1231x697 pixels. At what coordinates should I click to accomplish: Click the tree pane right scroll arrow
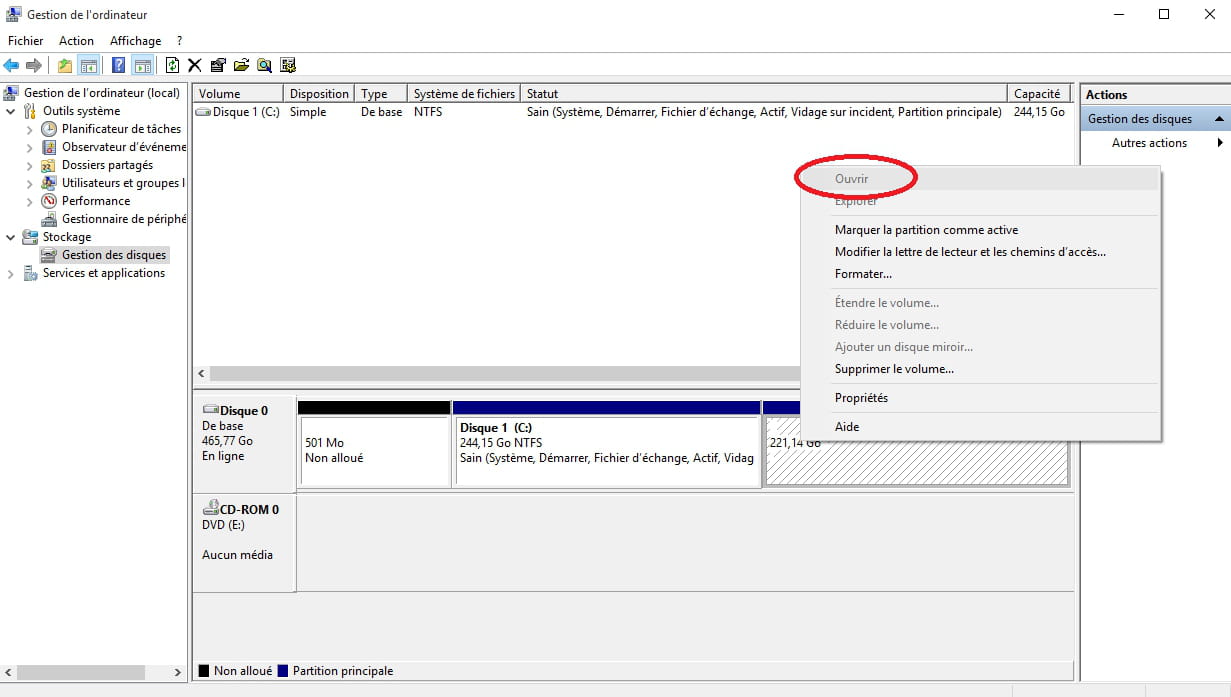point(178,673)
